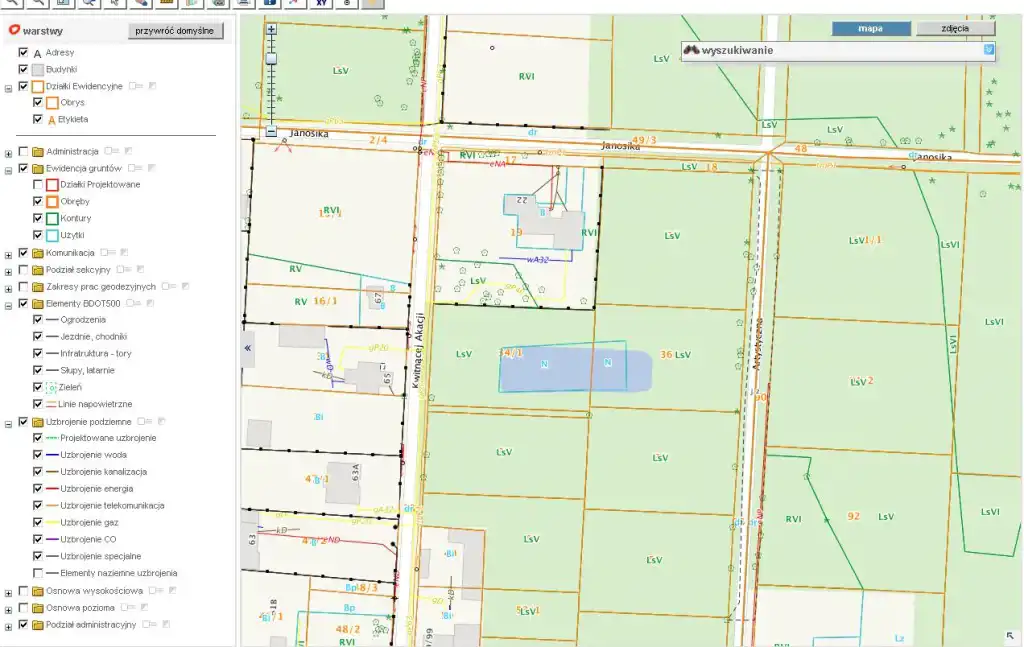Uncheck the Adresy layer checkbox

click(24, 52)
